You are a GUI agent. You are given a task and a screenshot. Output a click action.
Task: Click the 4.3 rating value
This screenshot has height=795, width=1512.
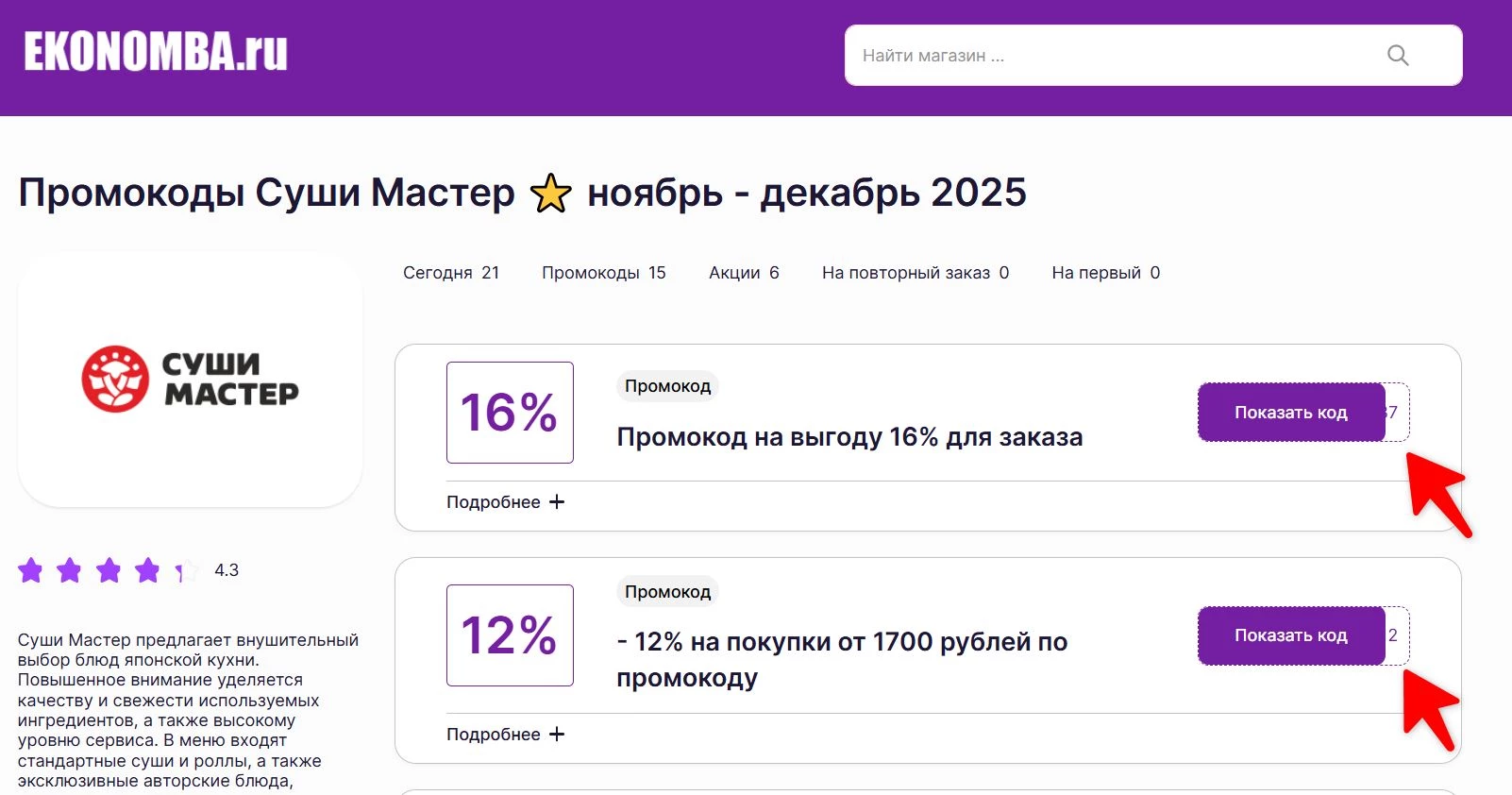click(x=227, y=570)
